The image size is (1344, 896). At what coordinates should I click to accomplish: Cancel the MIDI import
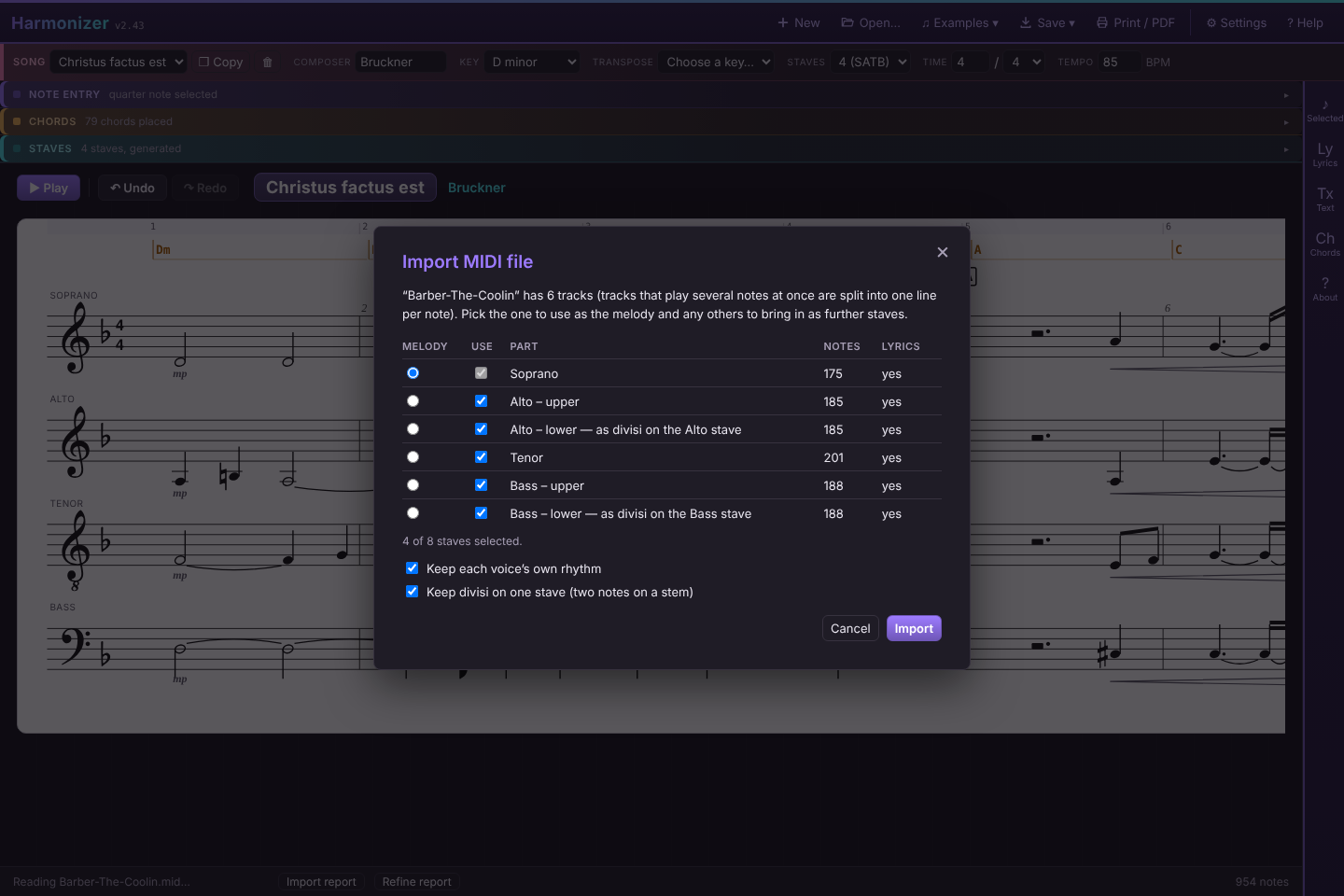[x=850, y=628]
